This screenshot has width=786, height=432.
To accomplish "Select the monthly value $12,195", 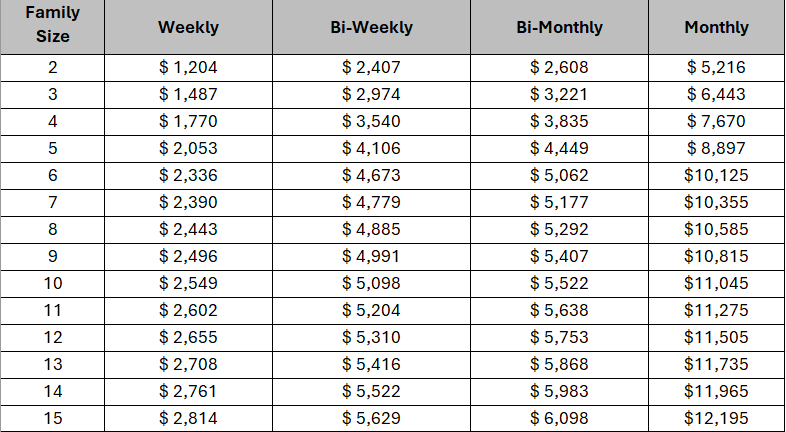I will [716, 420].
